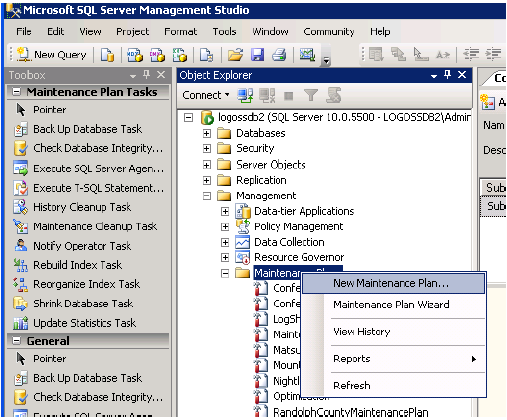507x420 pixels.
Task: Select Rebuild Index Task
Action: (68, 265)
